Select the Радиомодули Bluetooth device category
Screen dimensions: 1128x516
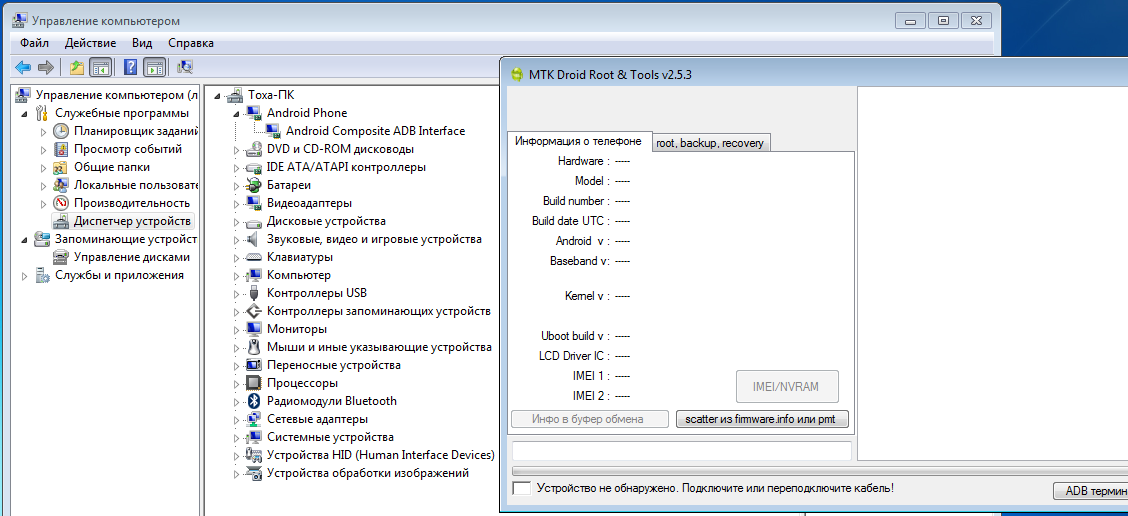(331, 401)
